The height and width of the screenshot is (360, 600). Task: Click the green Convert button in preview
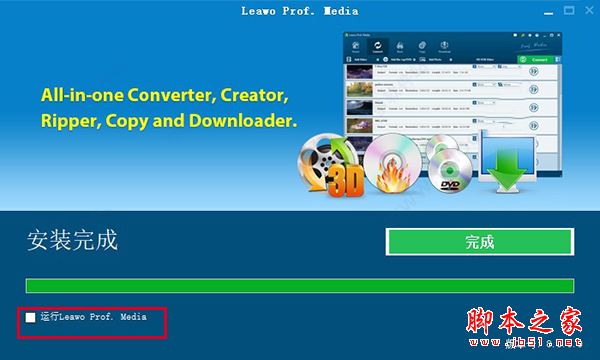tap(536, 60)
